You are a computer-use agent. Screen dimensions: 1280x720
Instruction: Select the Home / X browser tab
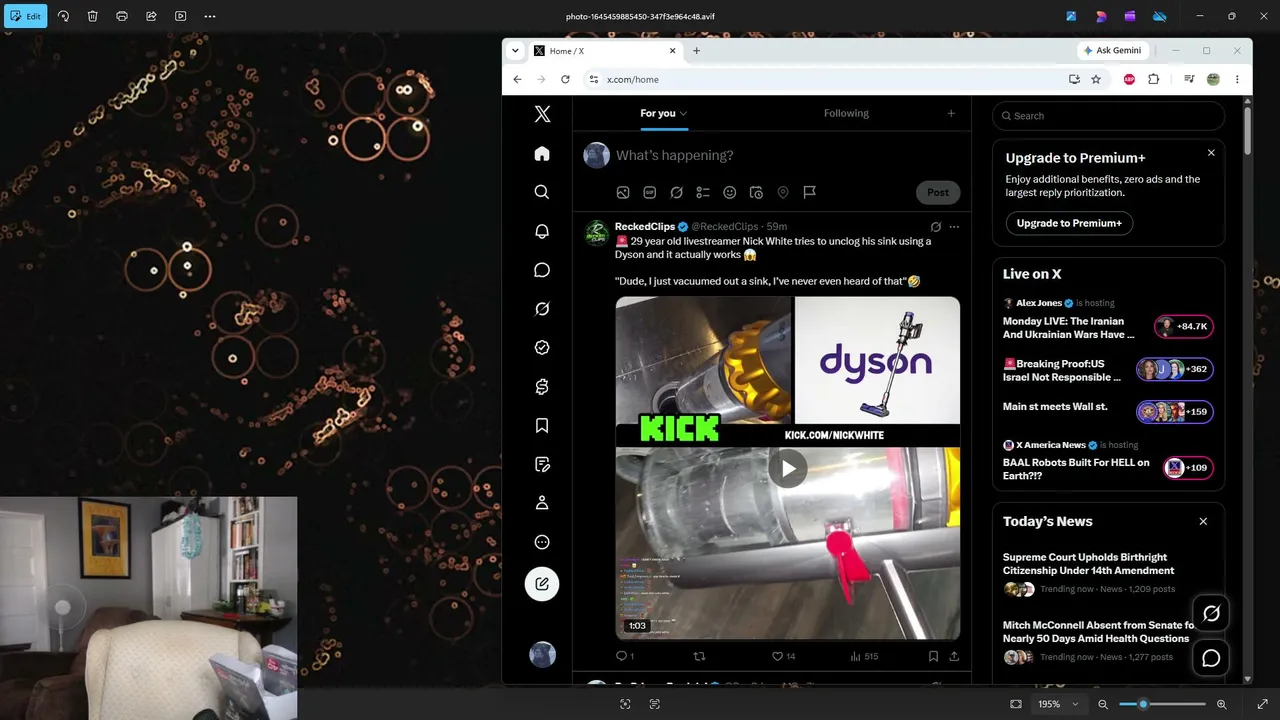[605, 51]
